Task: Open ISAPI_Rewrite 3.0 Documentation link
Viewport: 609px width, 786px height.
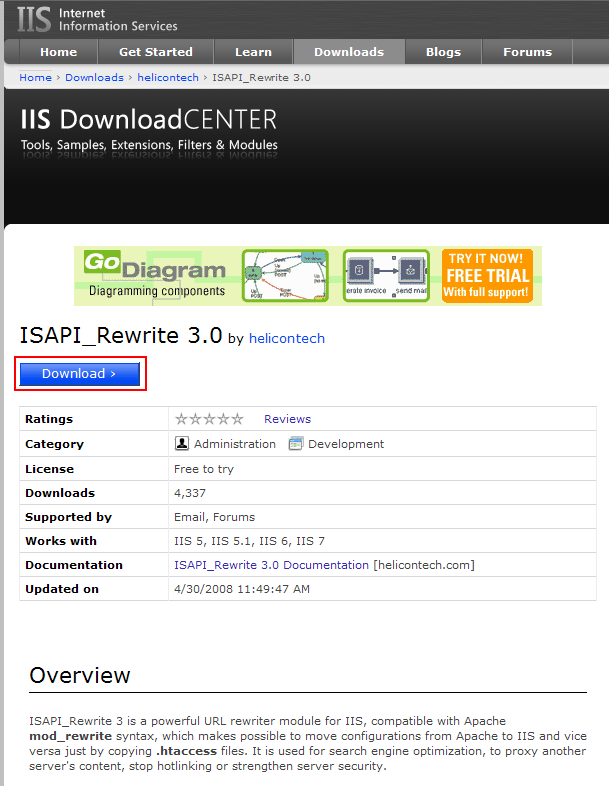Action: pyautogui.click(x=271, y=565)
